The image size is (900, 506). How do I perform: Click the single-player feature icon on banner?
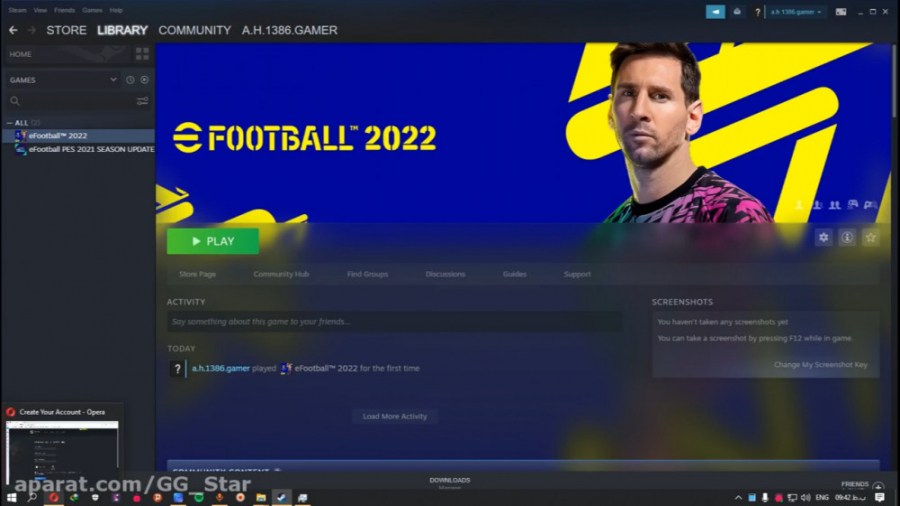coord(799,205)
